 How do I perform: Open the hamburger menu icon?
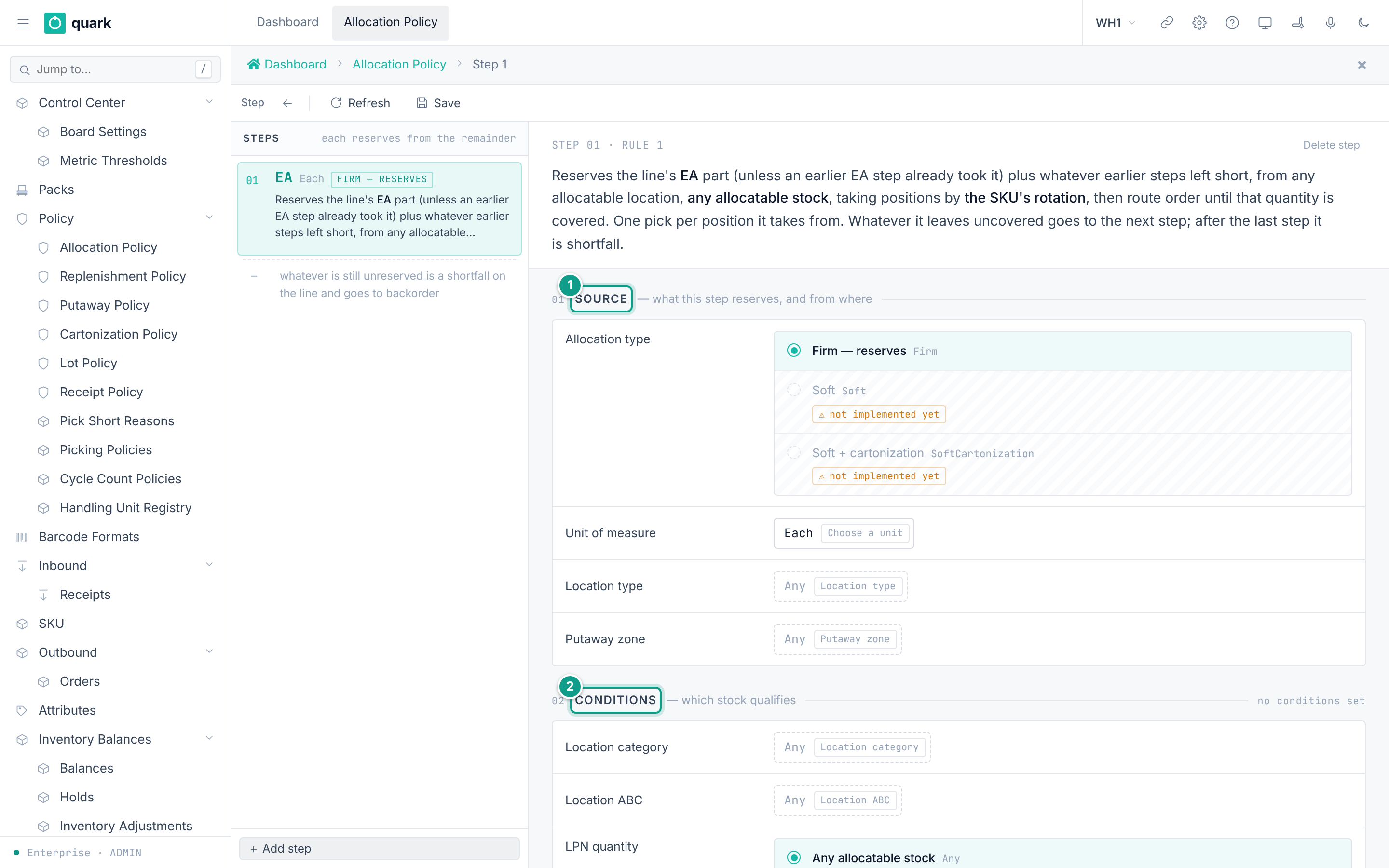[x=23, y=23]
